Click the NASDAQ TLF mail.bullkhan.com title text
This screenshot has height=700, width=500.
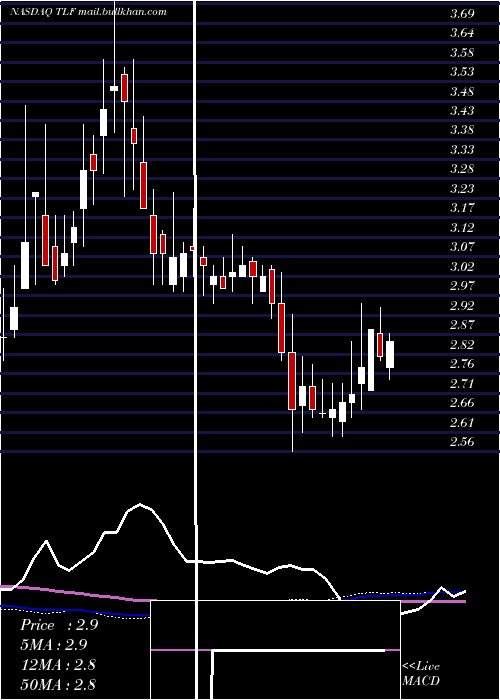pyautogui.click(x=88, y=12)
